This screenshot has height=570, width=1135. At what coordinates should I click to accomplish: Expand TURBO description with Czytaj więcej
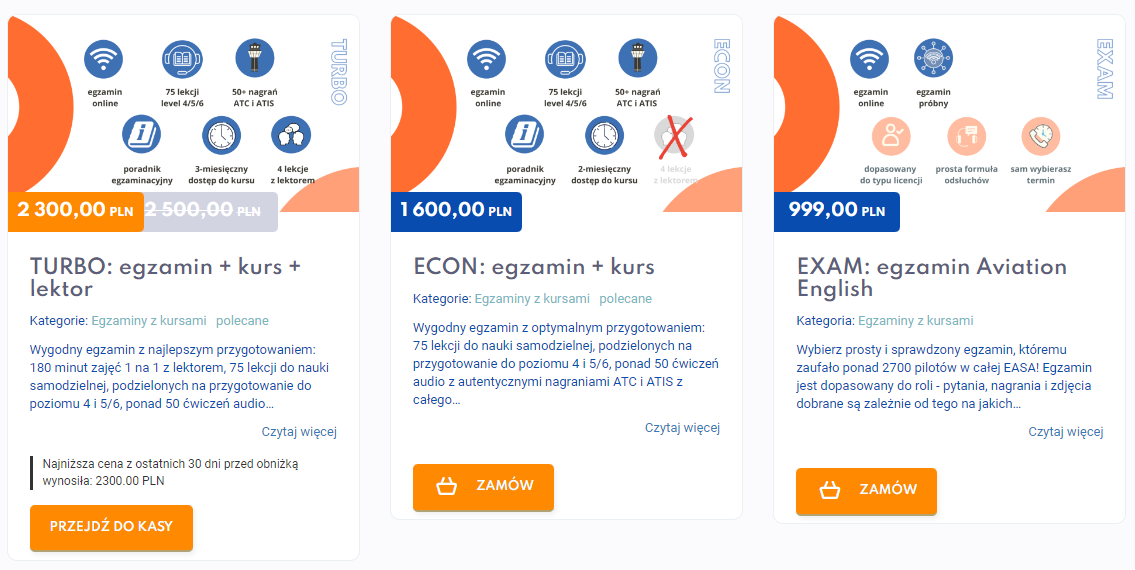point(300,432)
